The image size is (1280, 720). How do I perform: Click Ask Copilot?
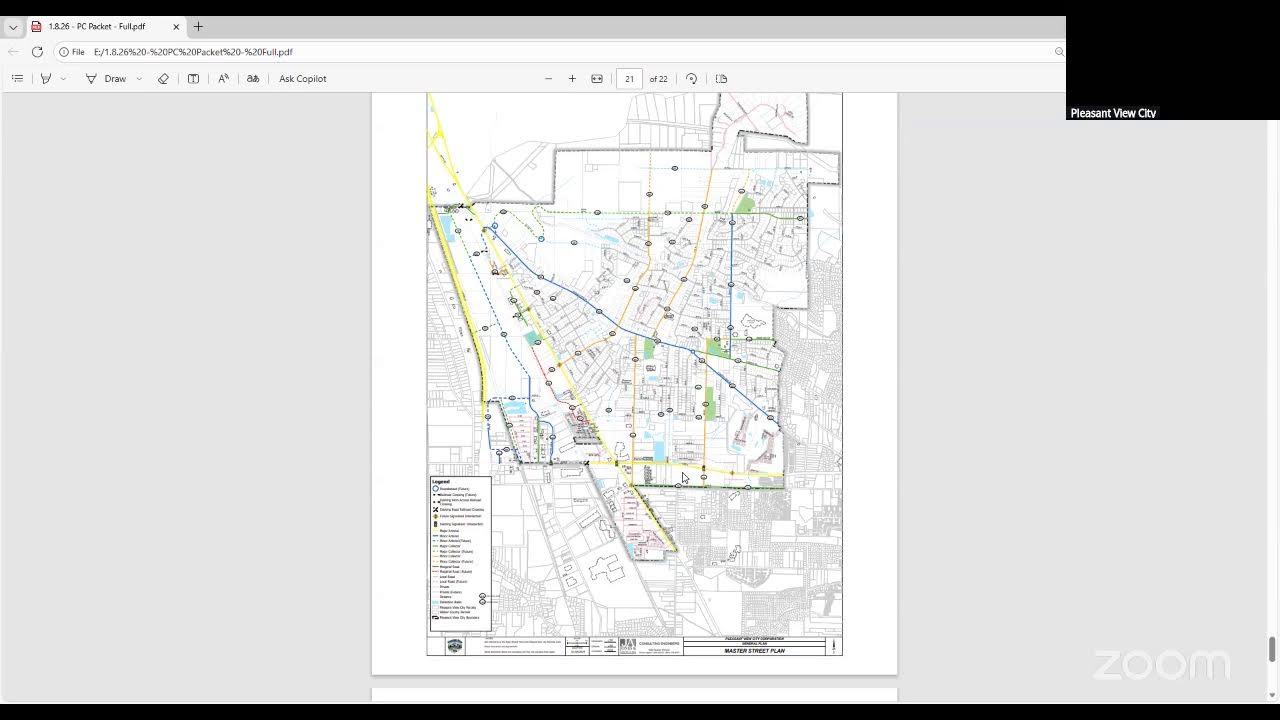pos(302,79)
